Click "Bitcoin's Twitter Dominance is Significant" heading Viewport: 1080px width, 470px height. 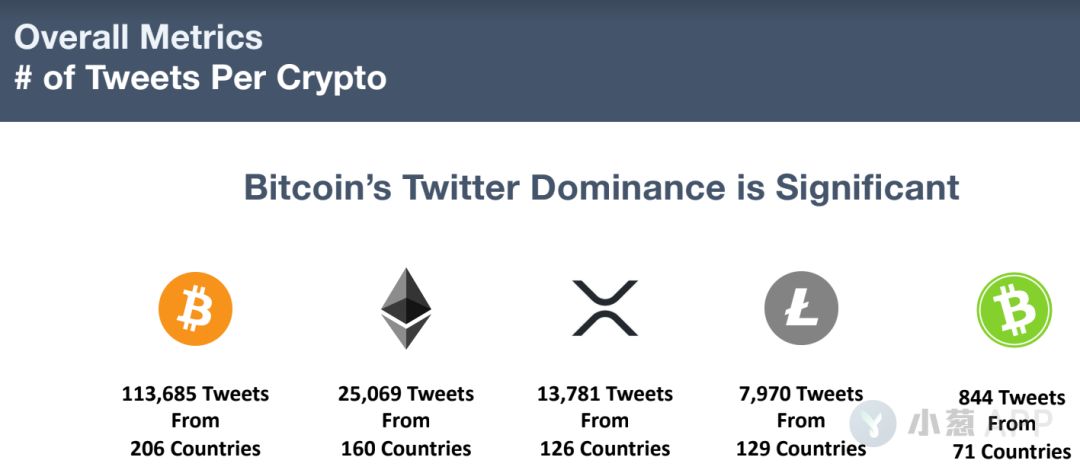click(601, 187)
